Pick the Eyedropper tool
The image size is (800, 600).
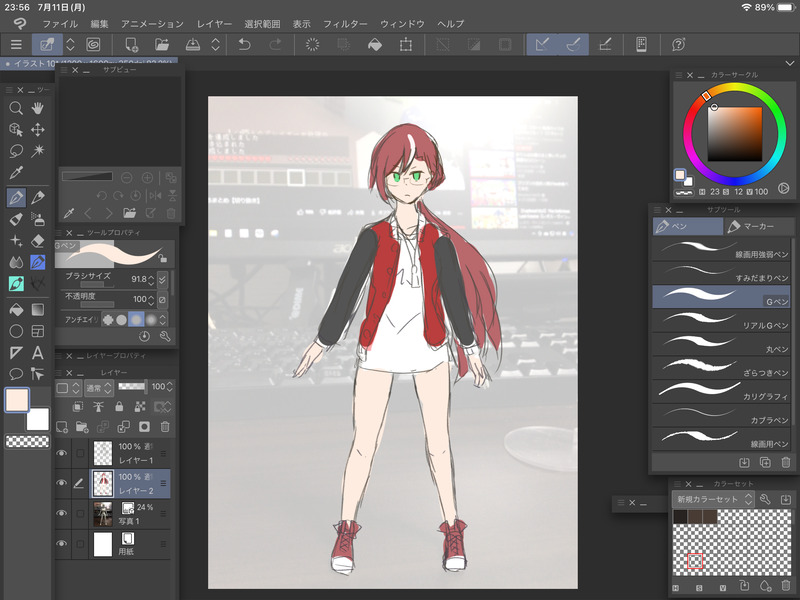[x=16, y=174]
